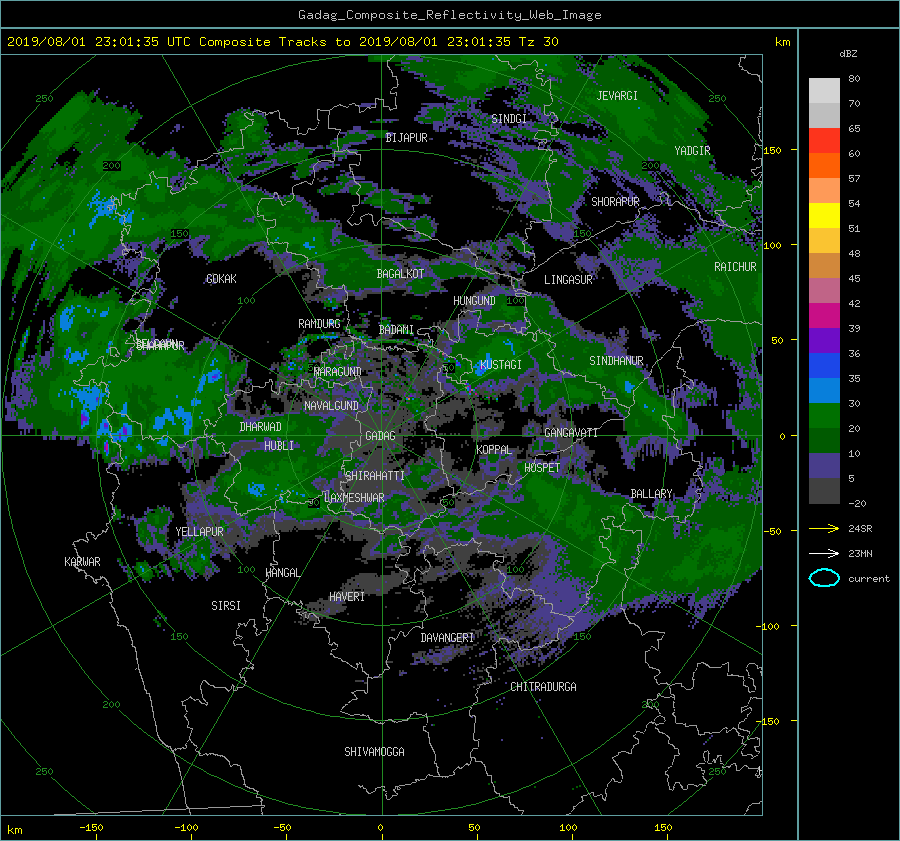900x841 pixels.
Task: Click the SHIVAMOGGA city label
Action: 374,752
